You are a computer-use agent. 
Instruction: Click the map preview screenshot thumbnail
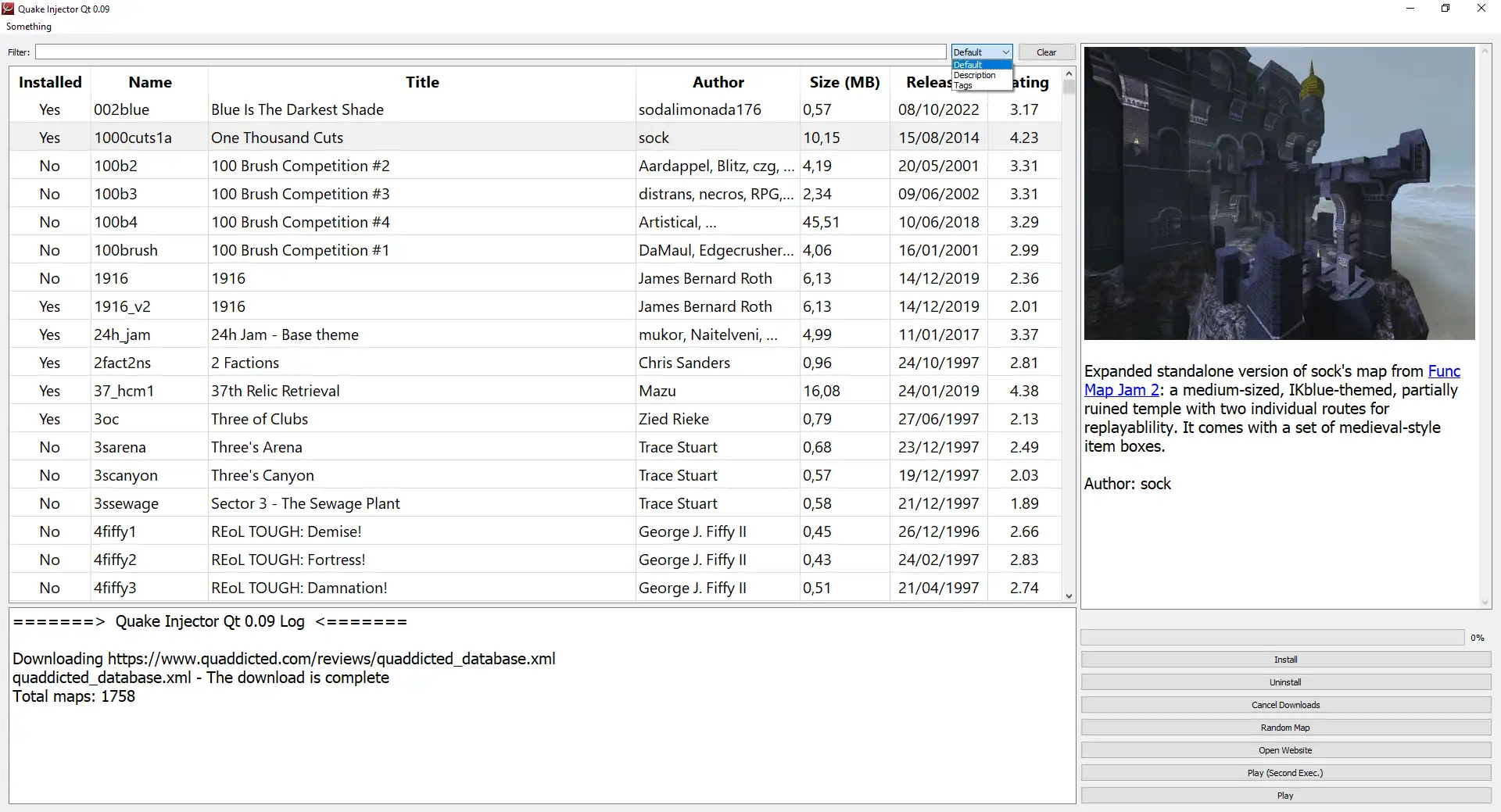pyautogui.click(x=1279, y=193)
